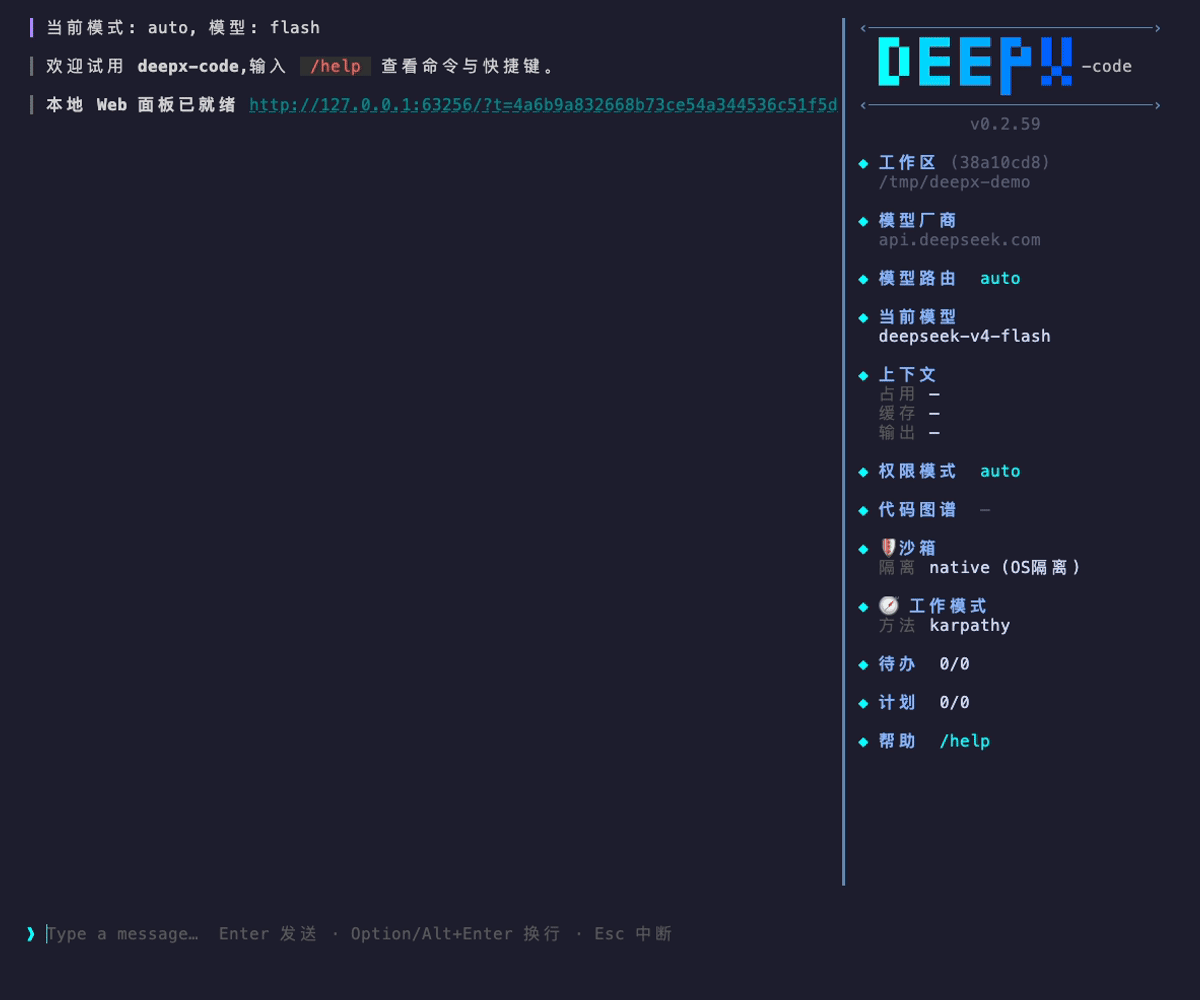Click the 模型厂商 heading
The width and height of the screenshot is (1200, 1000).
point(917,220)
